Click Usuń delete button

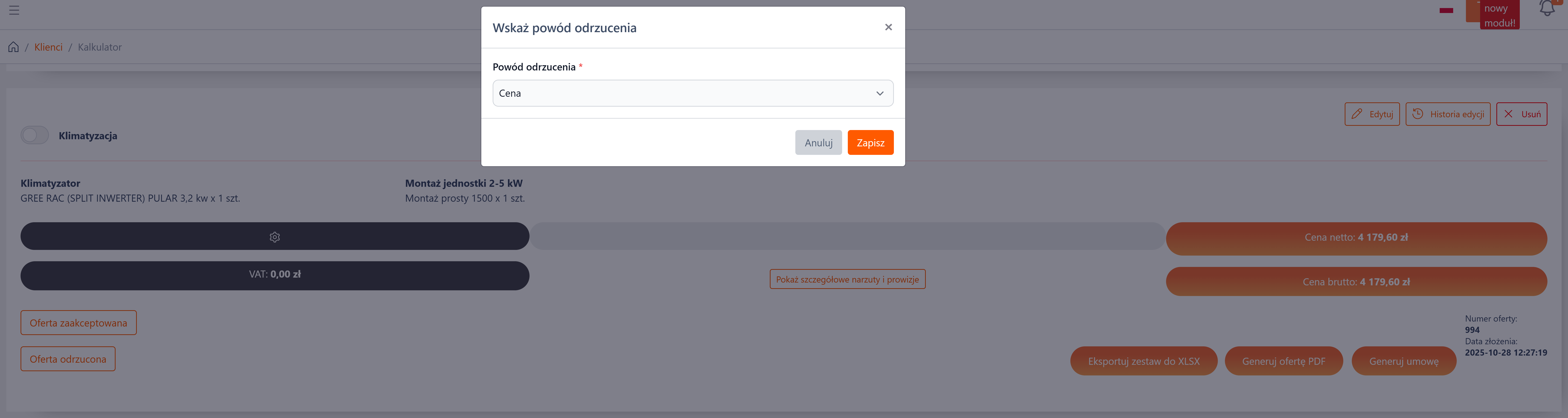click(1521, 114)
